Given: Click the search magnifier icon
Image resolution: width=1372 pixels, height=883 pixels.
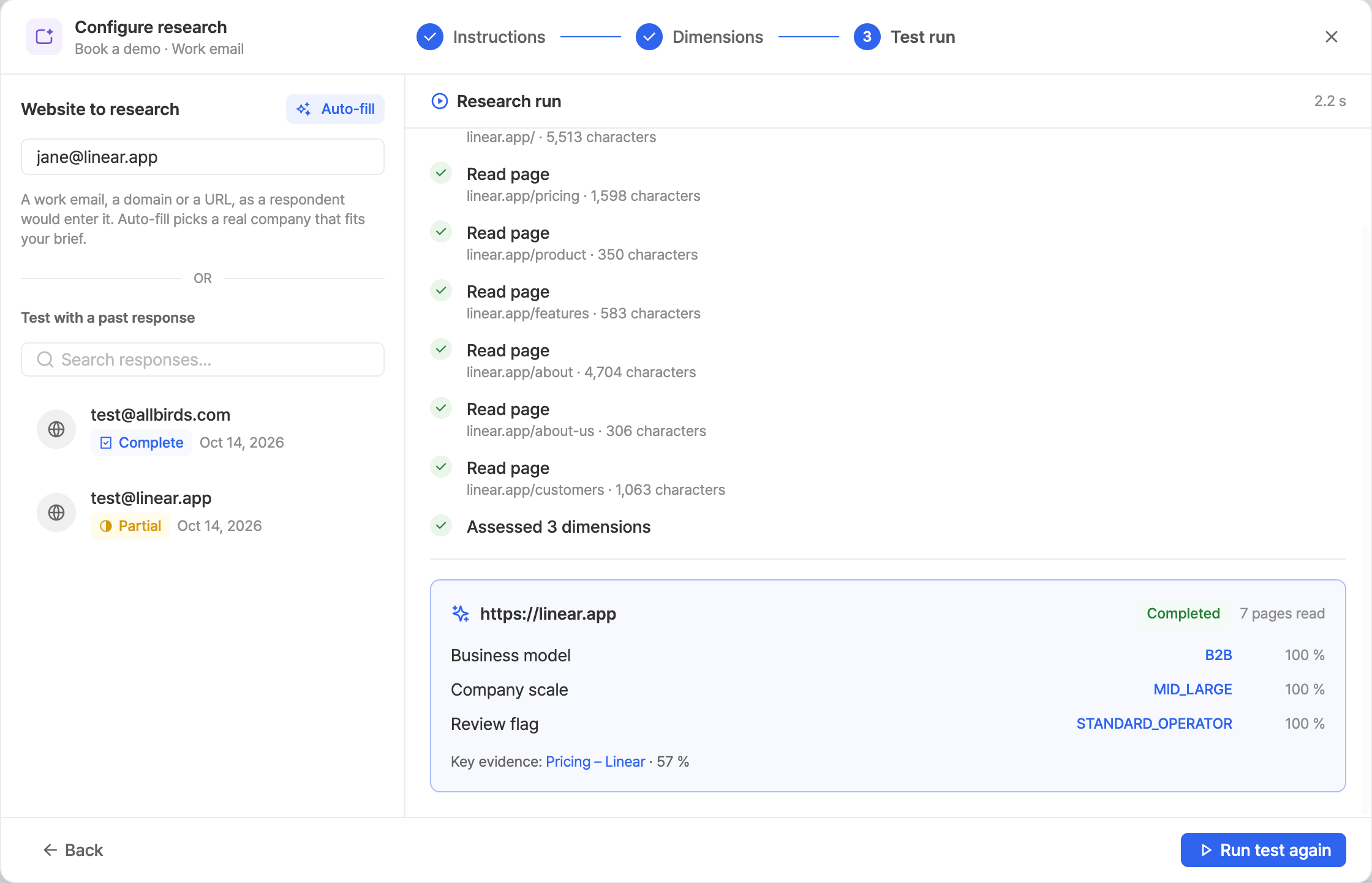Looking at the screenshot, I should [x=45, y=359].
